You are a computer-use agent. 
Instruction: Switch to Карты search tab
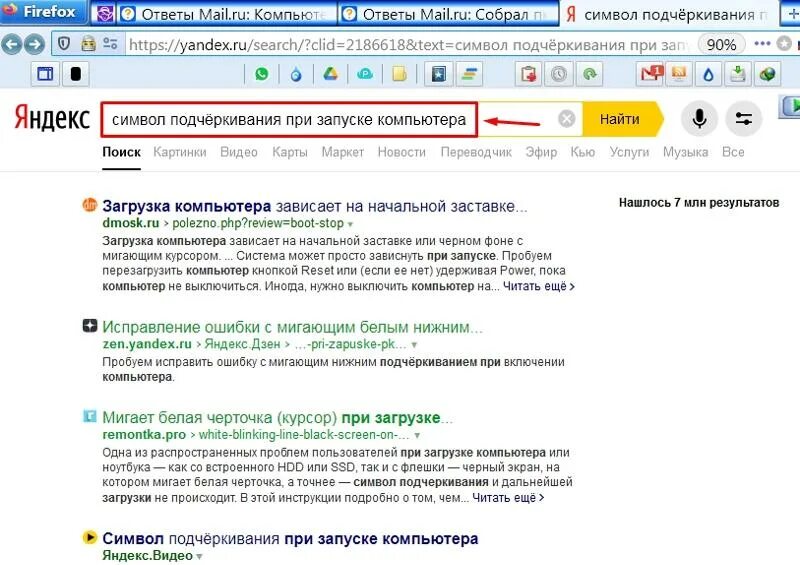(290, 152)
